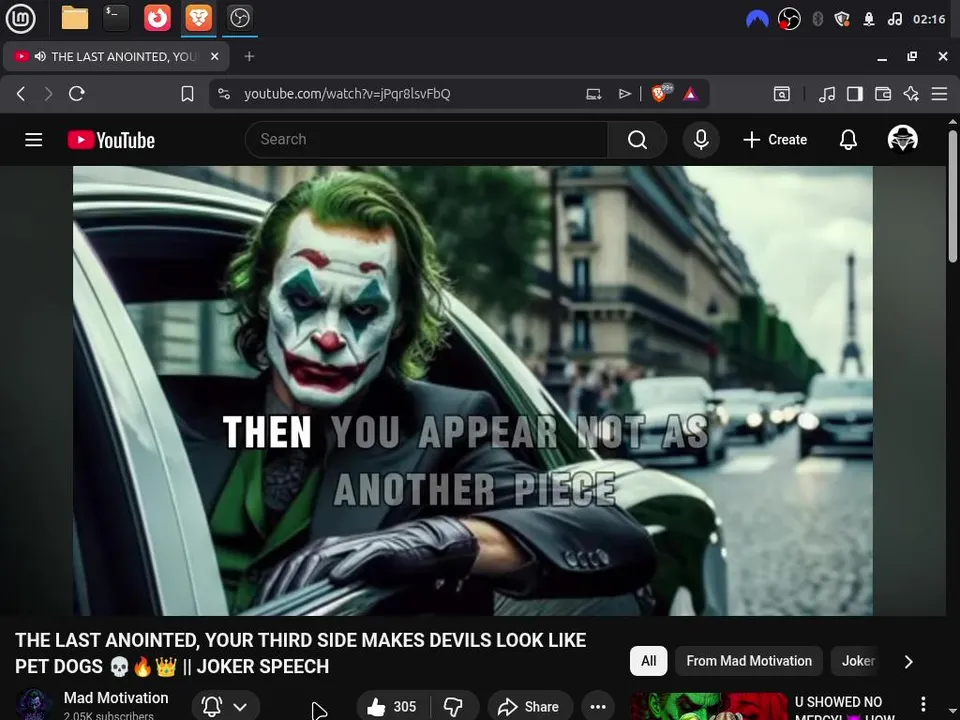Click the Share button
This screenshot has width=960, height=720.
pos(530,707)
